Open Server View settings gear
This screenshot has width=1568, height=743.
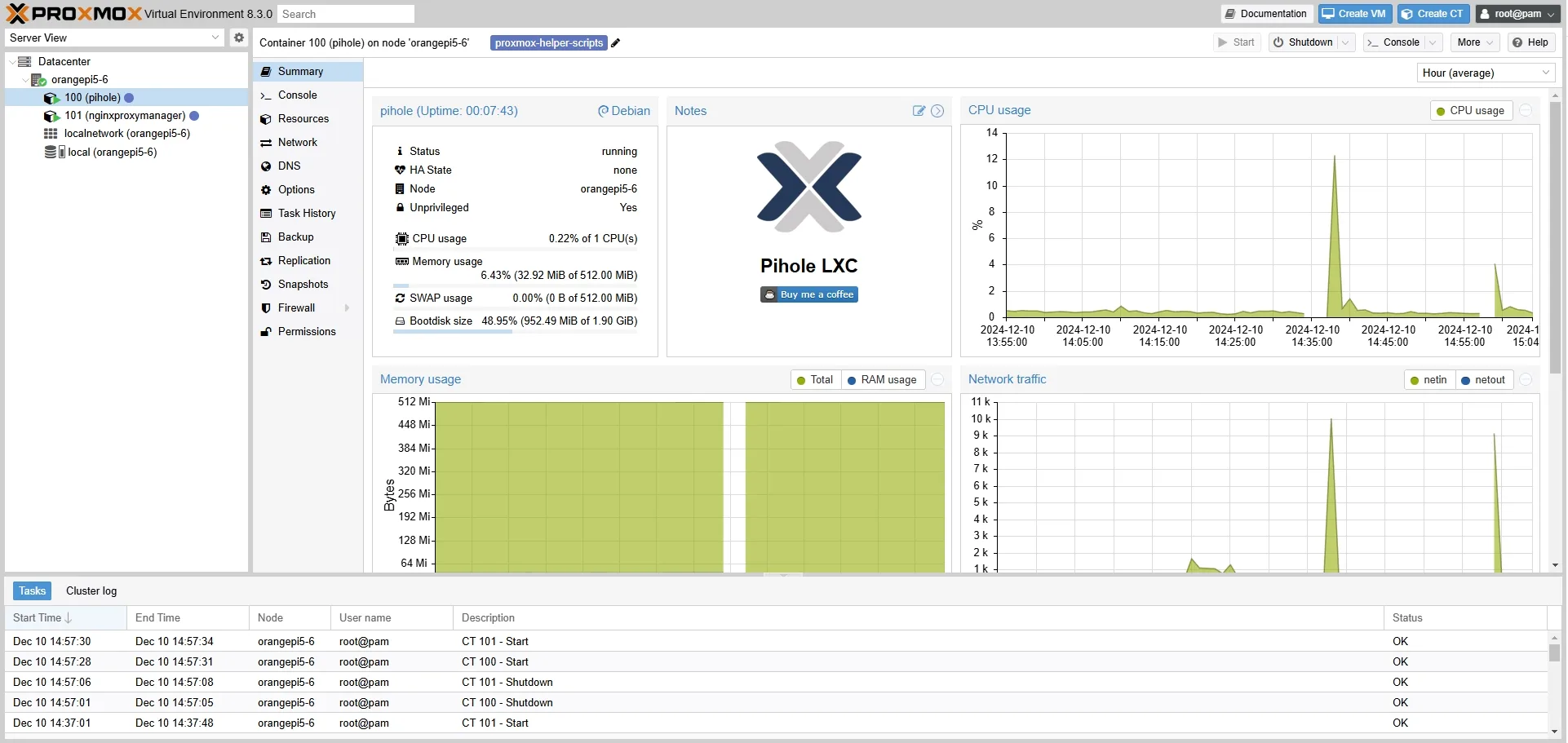point(238,38)
